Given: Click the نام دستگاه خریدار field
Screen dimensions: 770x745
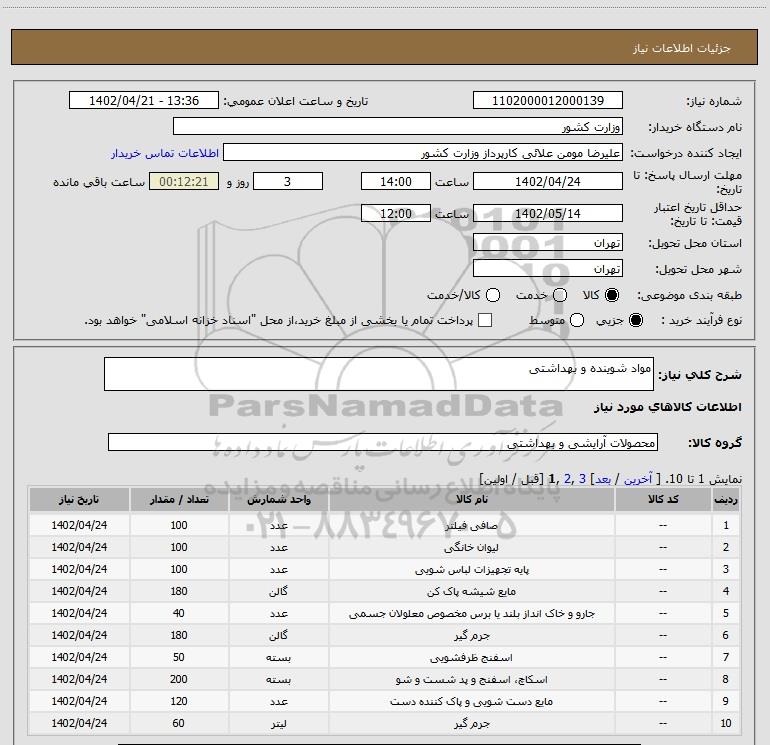Looking at the screenshot, I should (x=398, y=127).
